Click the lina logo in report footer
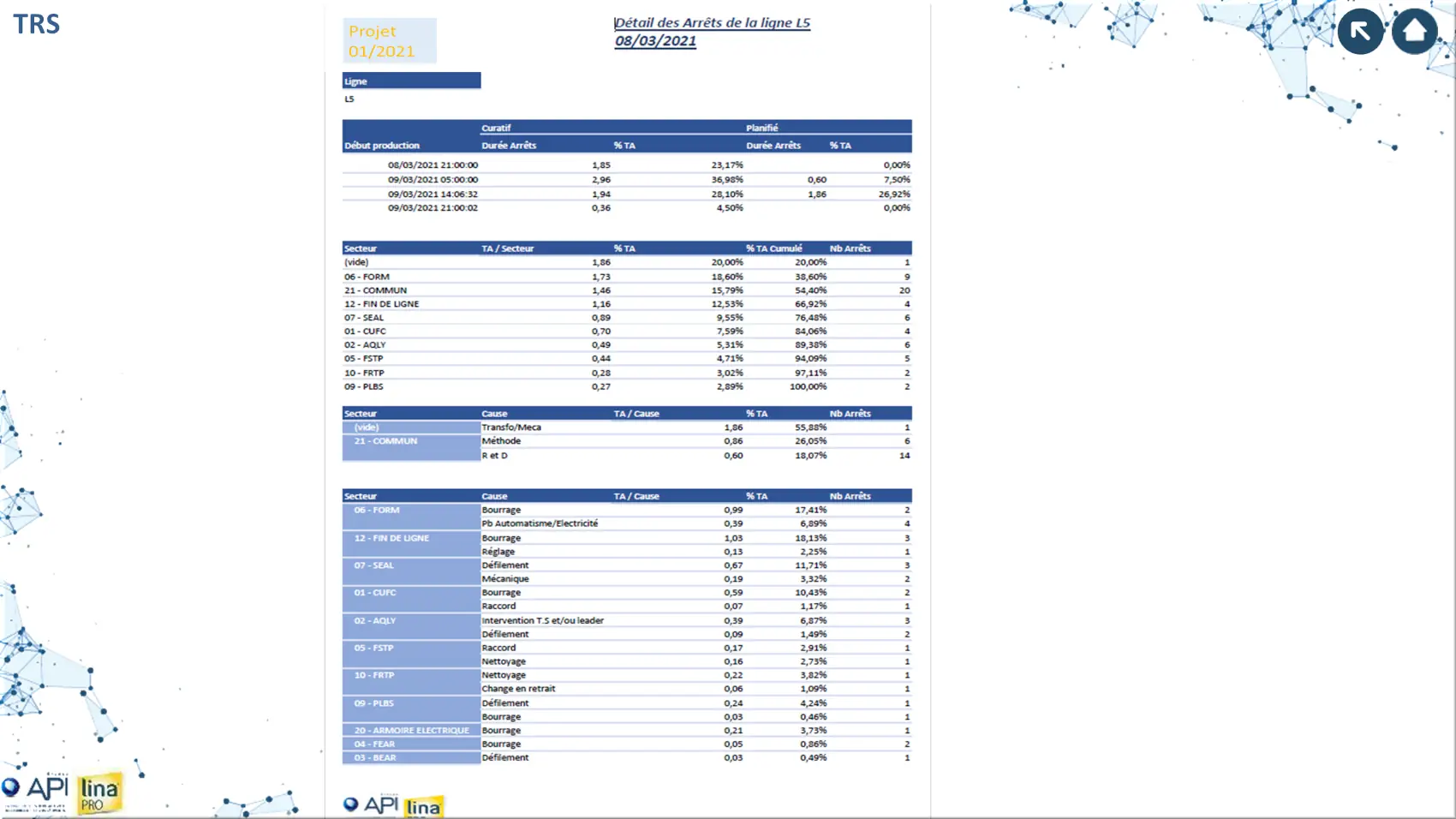 (x=423, y=807)
